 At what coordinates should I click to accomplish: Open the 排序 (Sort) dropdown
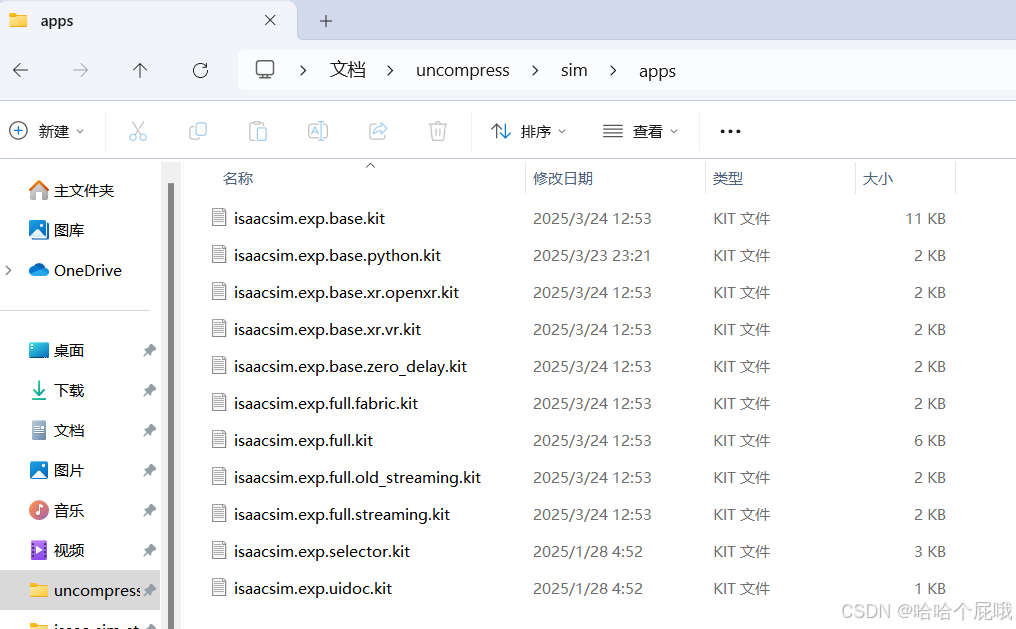pos(529,132)
